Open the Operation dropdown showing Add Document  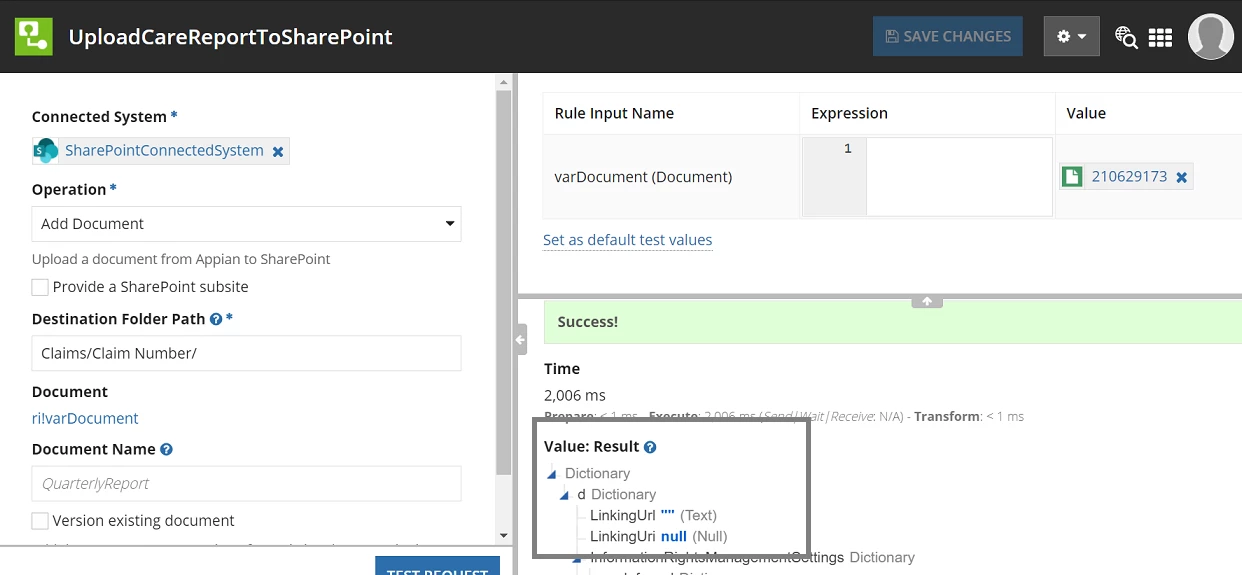click(246, 224)
